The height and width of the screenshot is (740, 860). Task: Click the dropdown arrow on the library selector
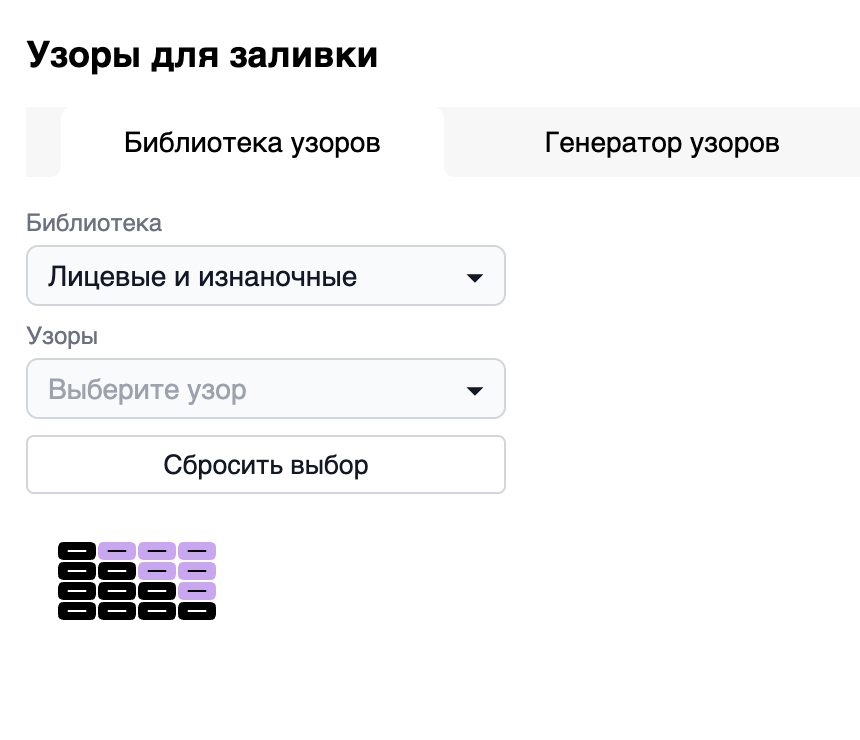pos(475,276)
